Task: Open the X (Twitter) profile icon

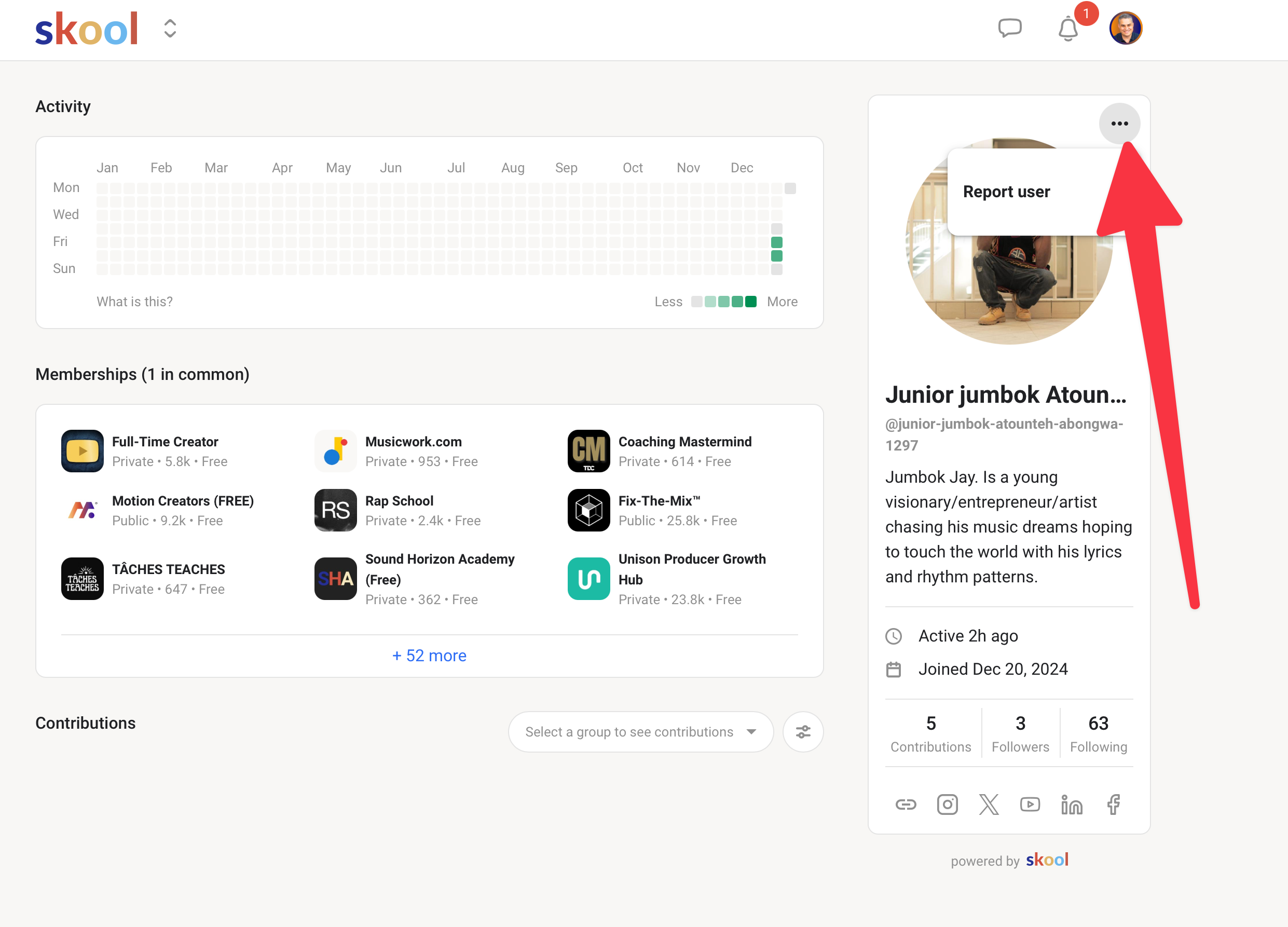Action: click(x=989, y=805)
